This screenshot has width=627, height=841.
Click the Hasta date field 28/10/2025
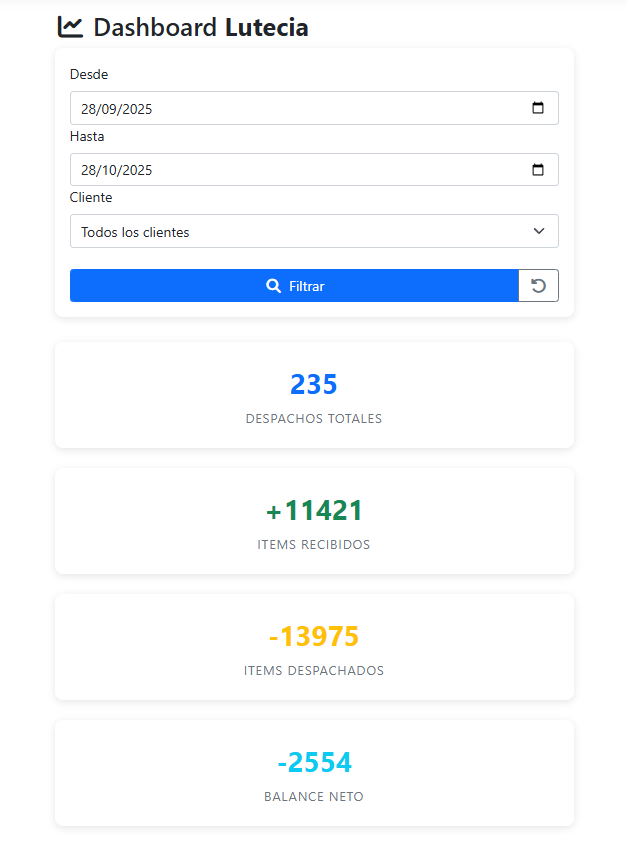(x=314, y=169)
